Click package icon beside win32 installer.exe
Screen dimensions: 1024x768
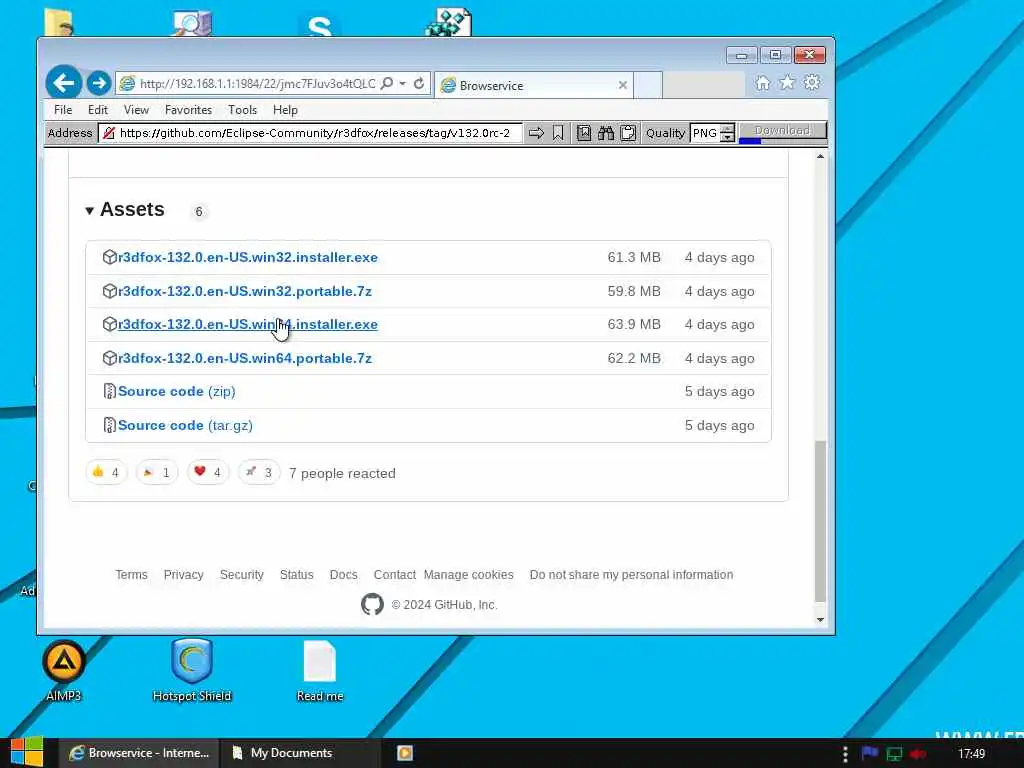point(110,257)
